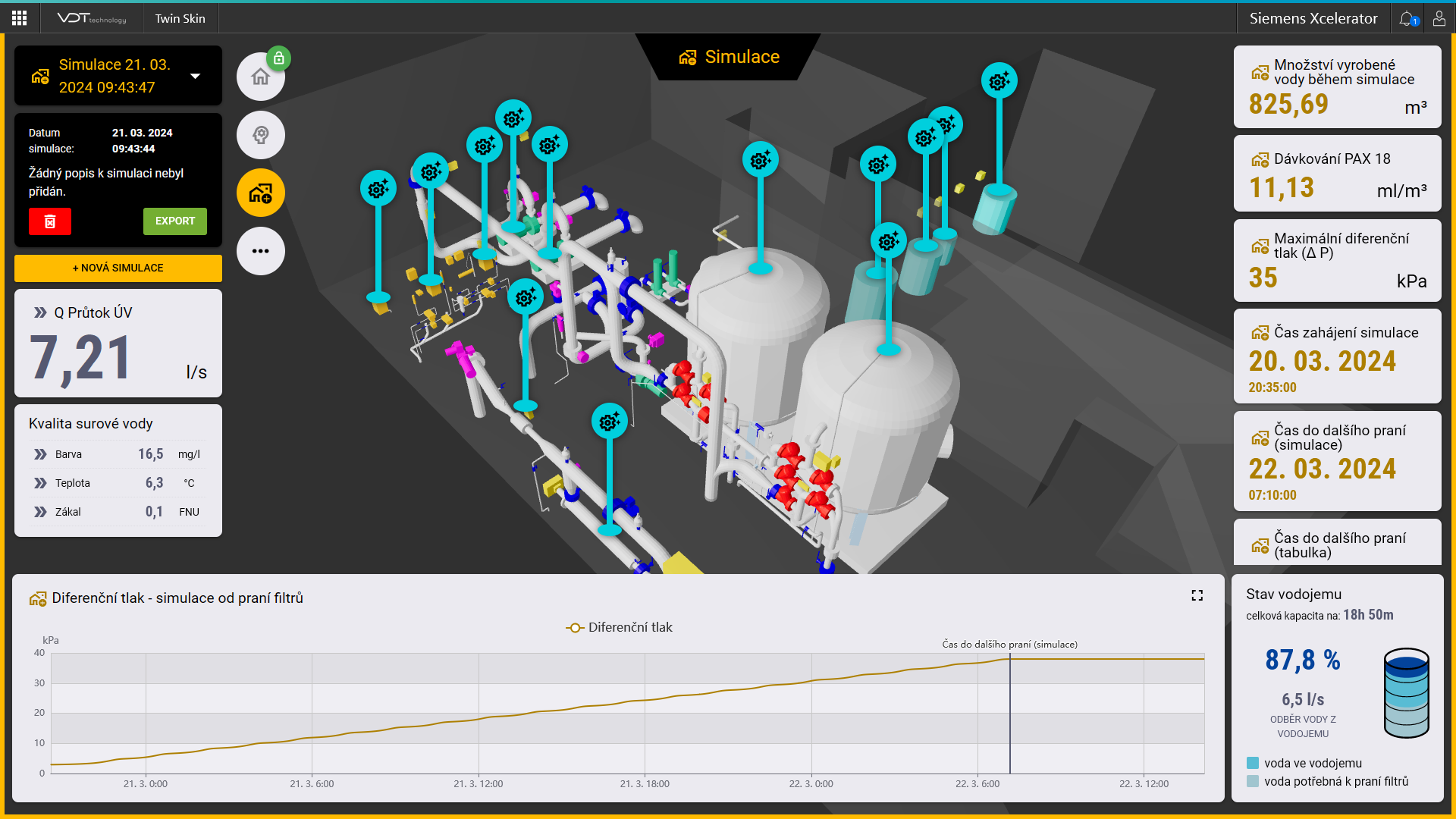Click the water tank level indicator
Screen dimensions: 1456x819
click(x=1406, y=692)
